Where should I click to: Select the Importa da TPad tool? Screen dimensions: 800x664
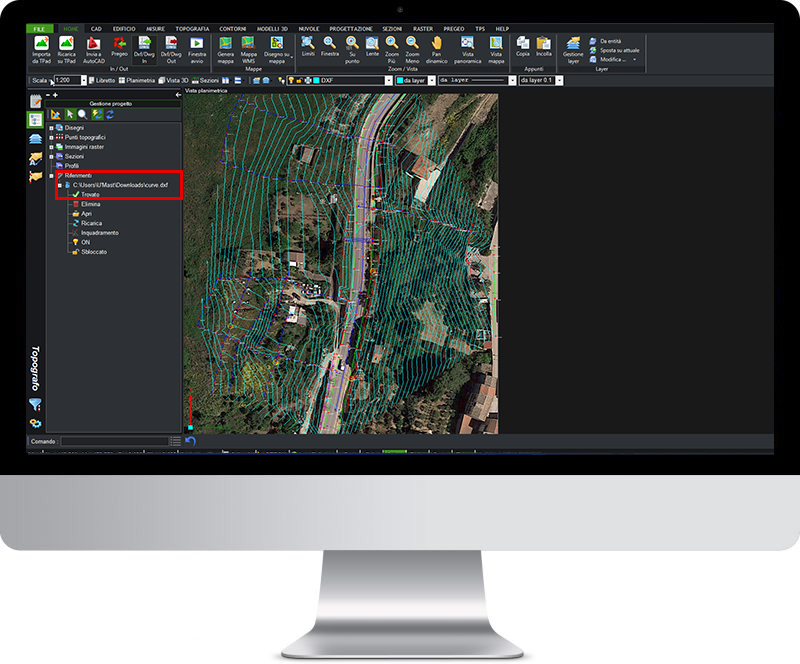[41, 46]
